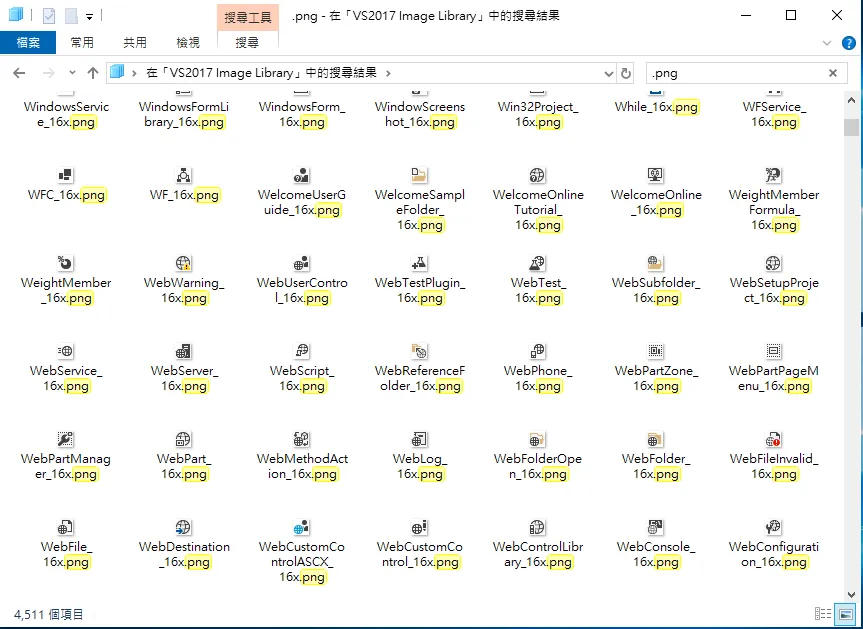The width and height of the screenshot is (863, 629).
Task: Click the While_16x.png file name
Action: pos(656,107)
